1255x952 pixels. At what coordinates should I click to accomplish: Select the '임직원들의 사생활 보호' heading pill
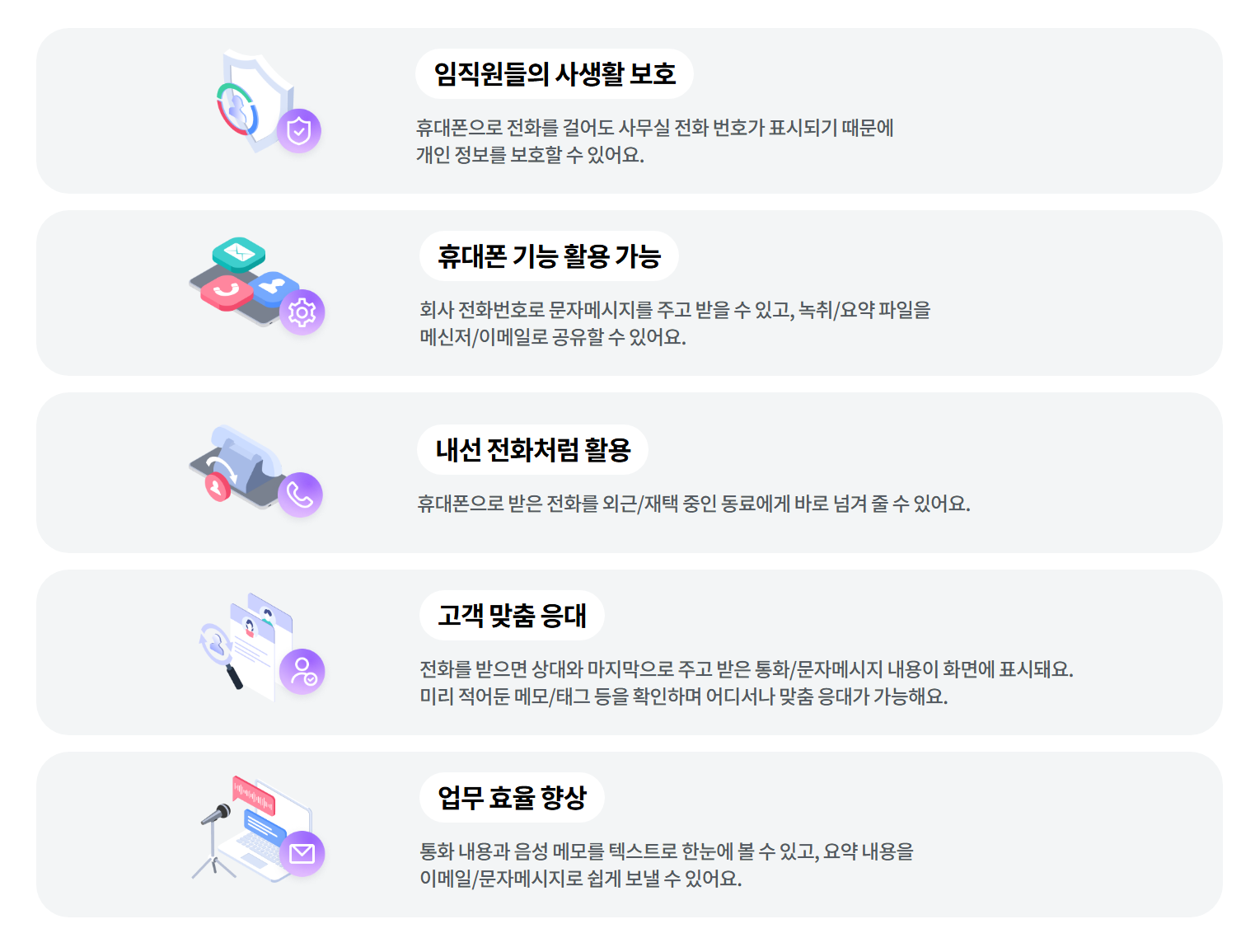tap(555, 74)
